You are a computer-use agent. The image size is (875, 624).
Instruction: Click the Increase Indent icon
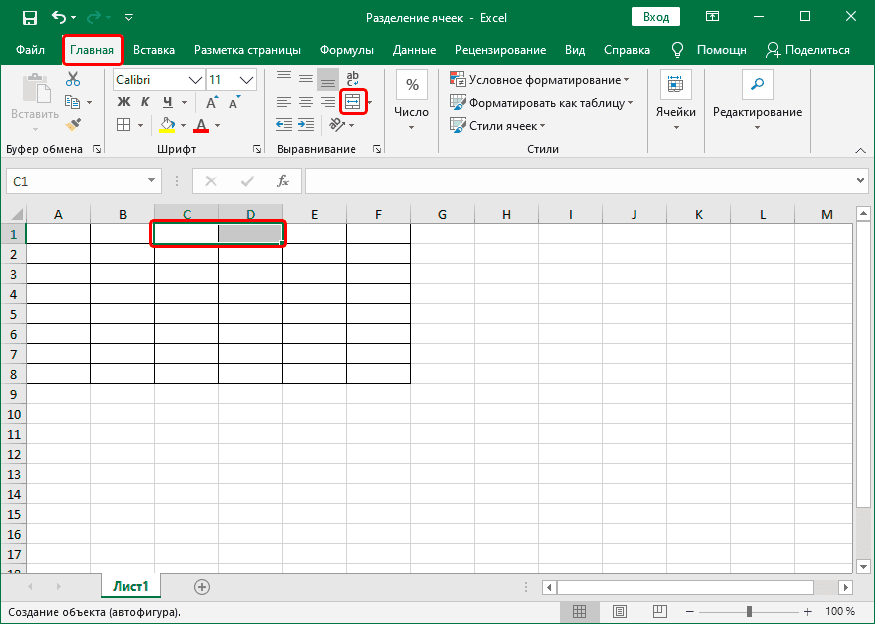point(307,125)
